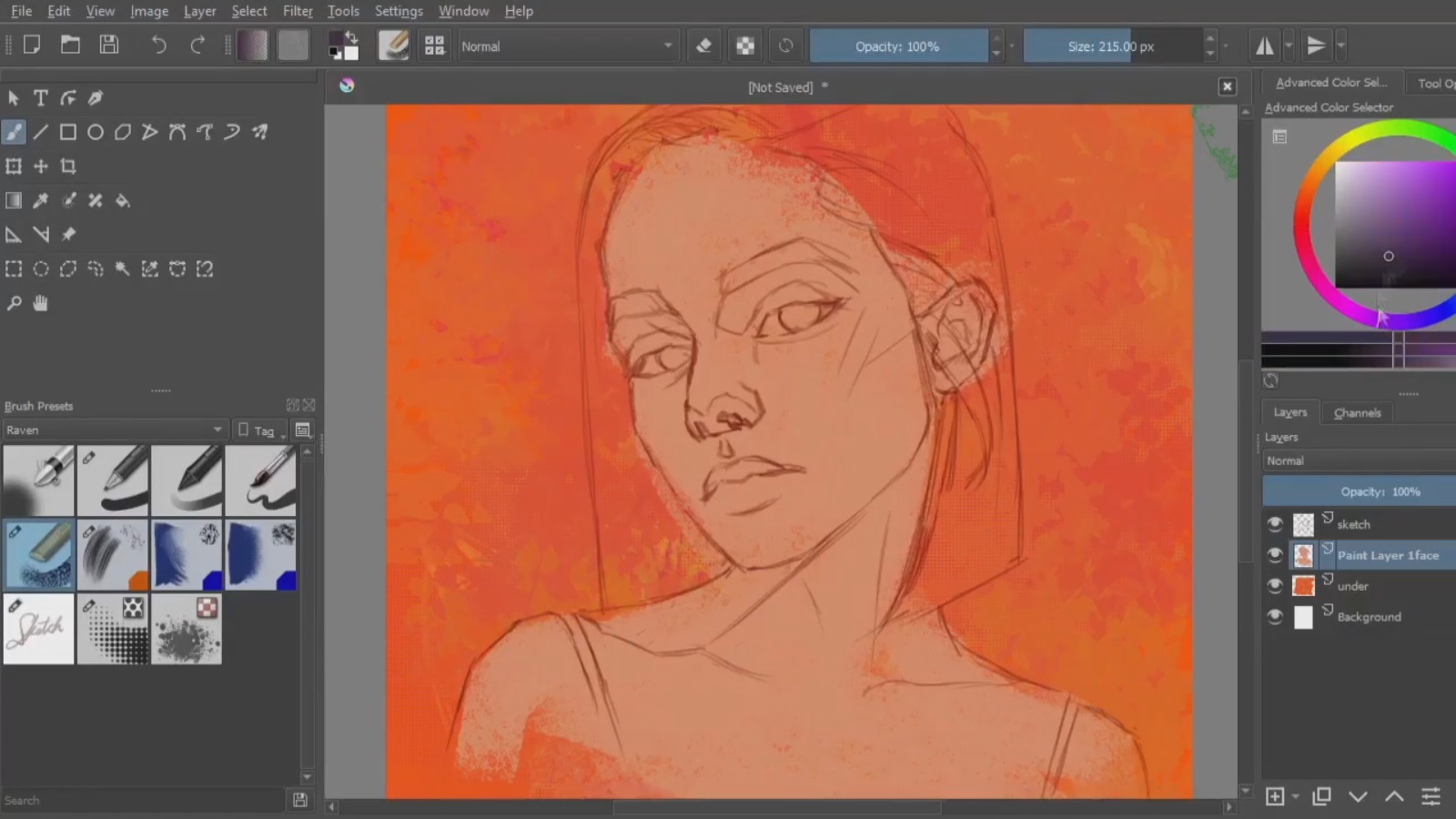Image resolution: width=1456 pixels, height=819 pixels.
Task: Duplicate the current layer
Action: [x=1321, y=797]
